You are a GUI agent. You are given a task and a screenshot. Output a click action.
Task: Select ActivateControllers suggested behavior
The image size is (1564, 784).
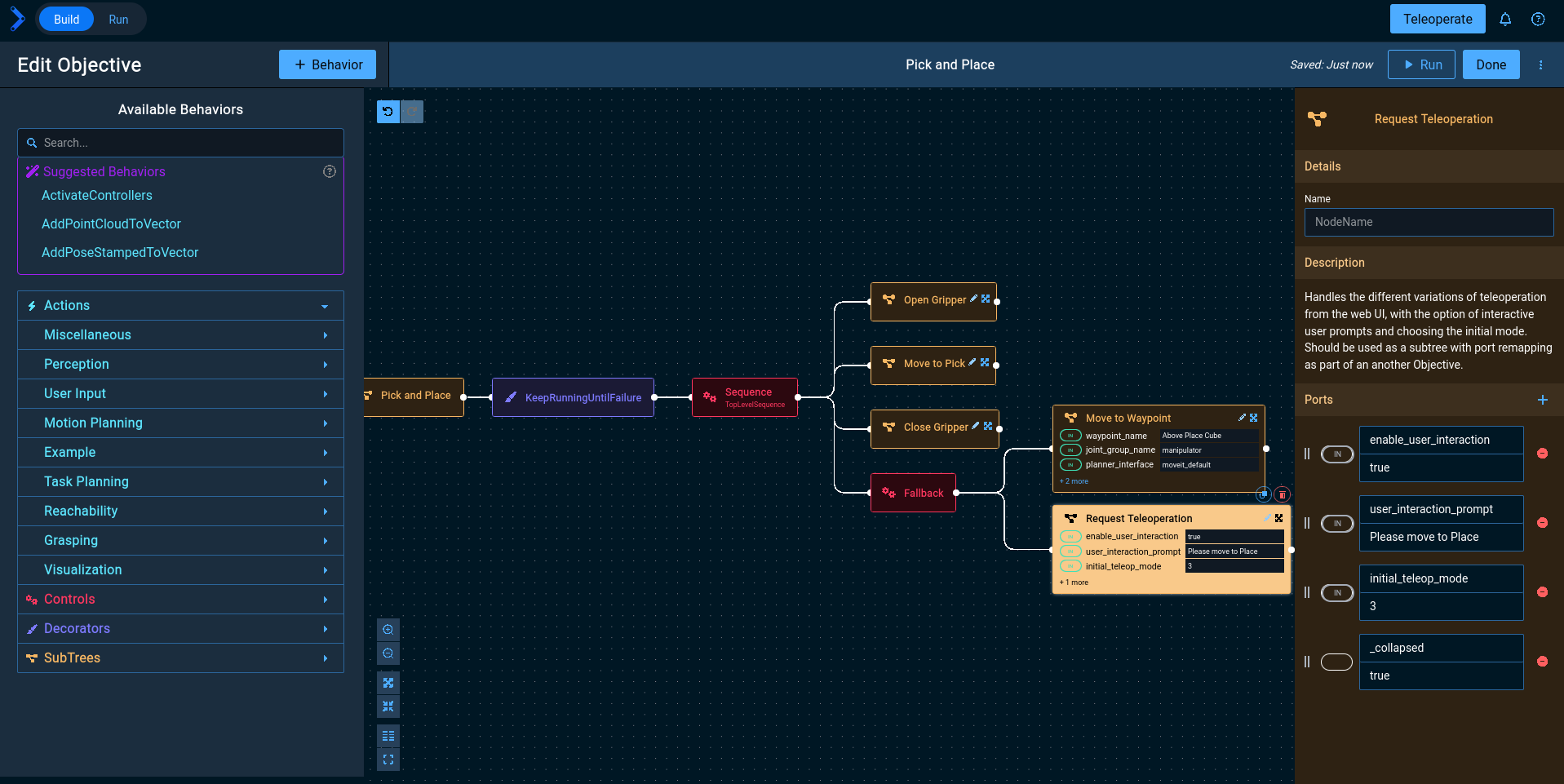(97, 196)
